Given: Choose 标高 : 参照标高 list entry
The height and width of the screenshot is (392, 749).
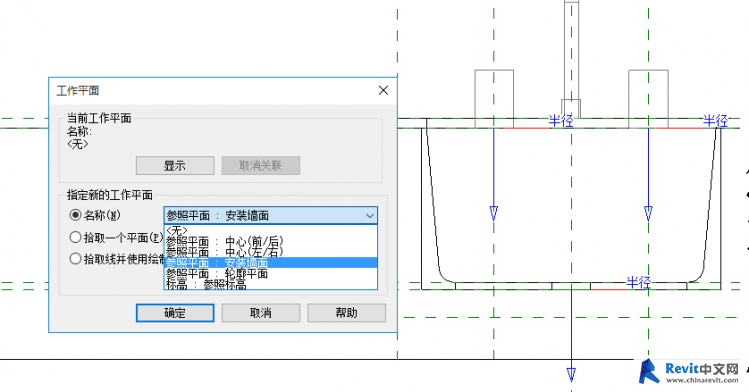Looking at the screenshot, I should tap(270, 284).
